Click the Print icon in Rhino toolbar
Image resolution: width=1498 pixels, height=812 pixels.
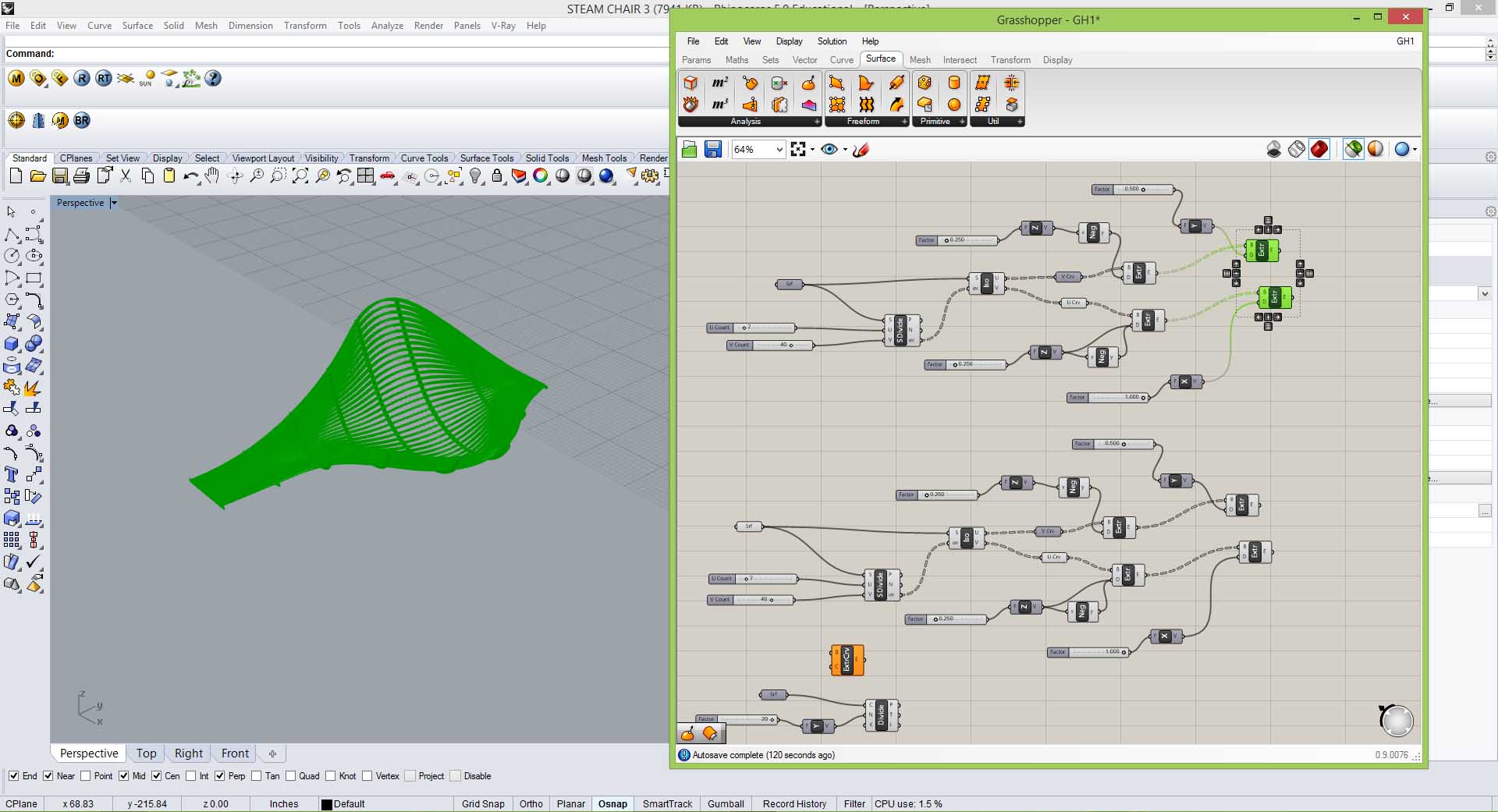pyautogui.click(x=81, y=176)
